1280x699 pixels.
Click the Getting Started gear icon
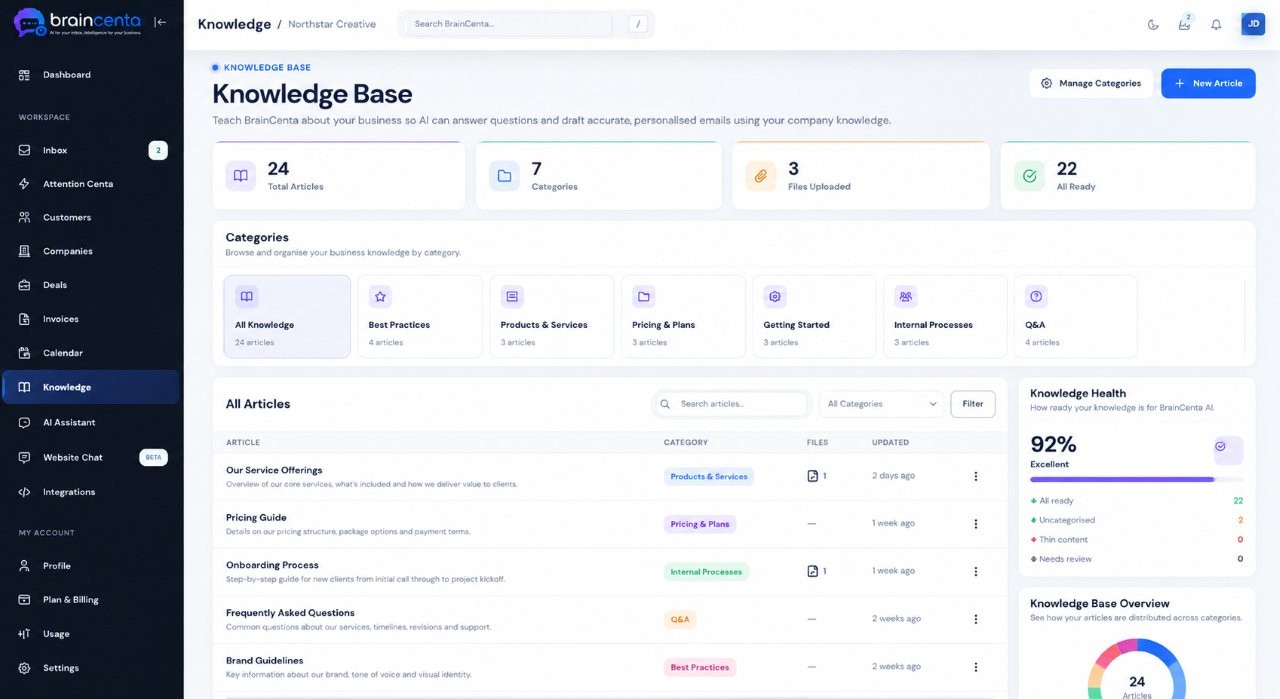point(775,297)
